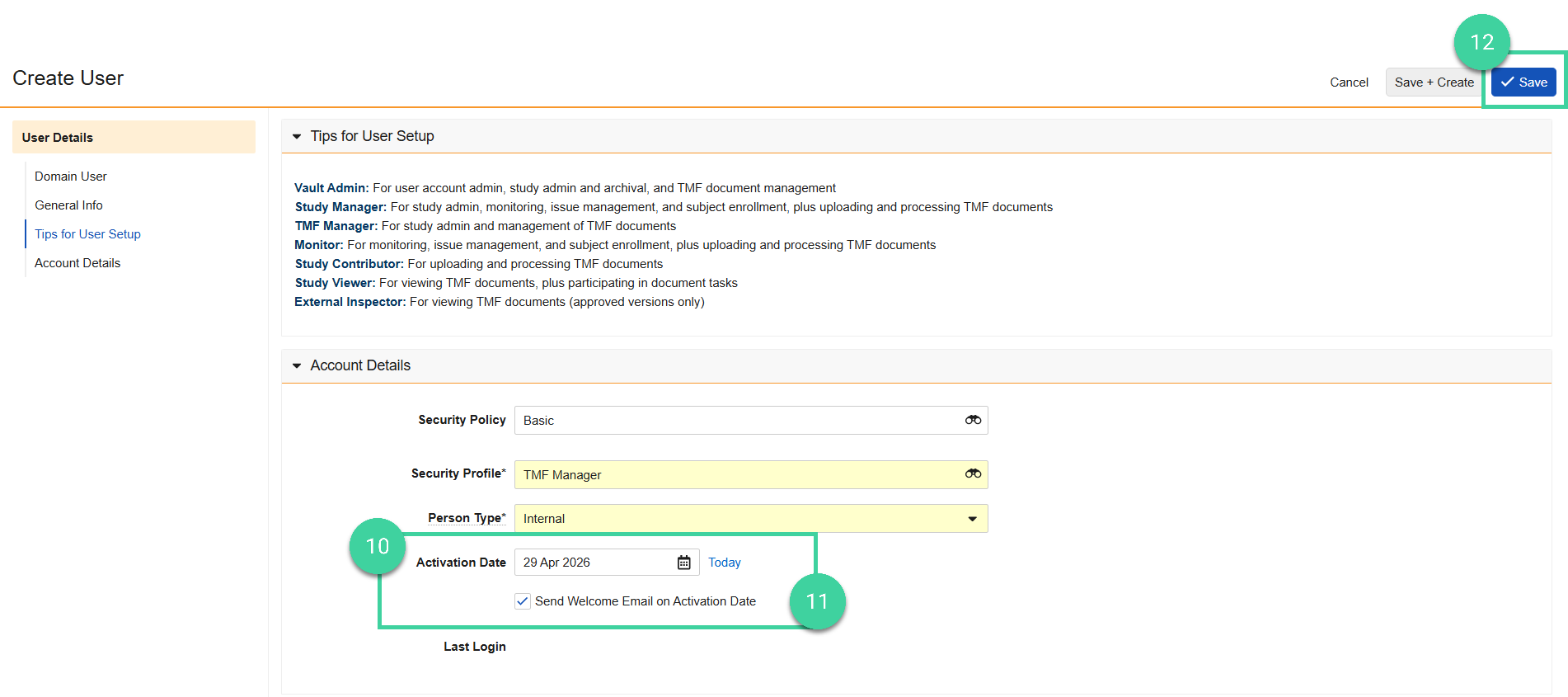
Task: Click Save + Create button
Action: (x=1434, y=82)
